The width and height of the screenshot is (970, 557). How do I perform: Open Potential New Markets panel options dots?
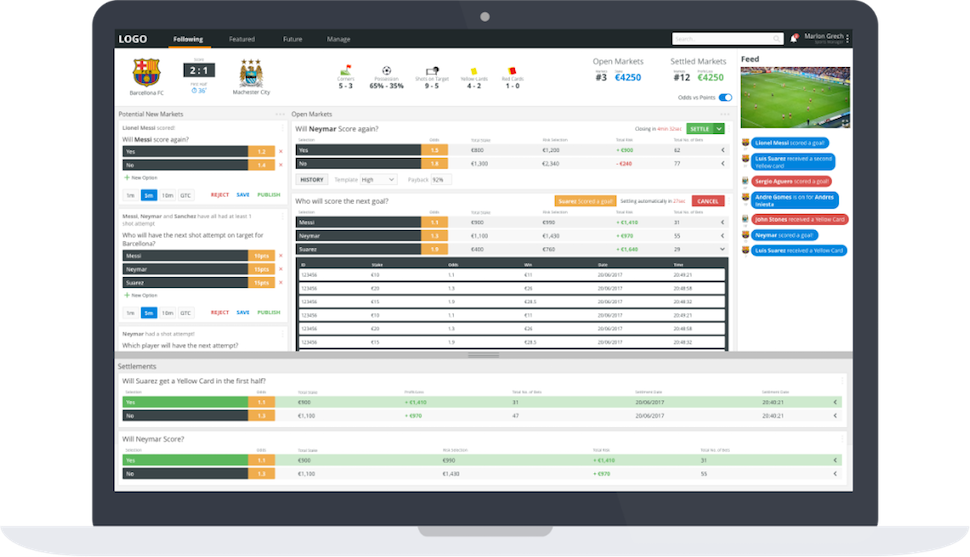pyautogui.click(x=280, y=114)
